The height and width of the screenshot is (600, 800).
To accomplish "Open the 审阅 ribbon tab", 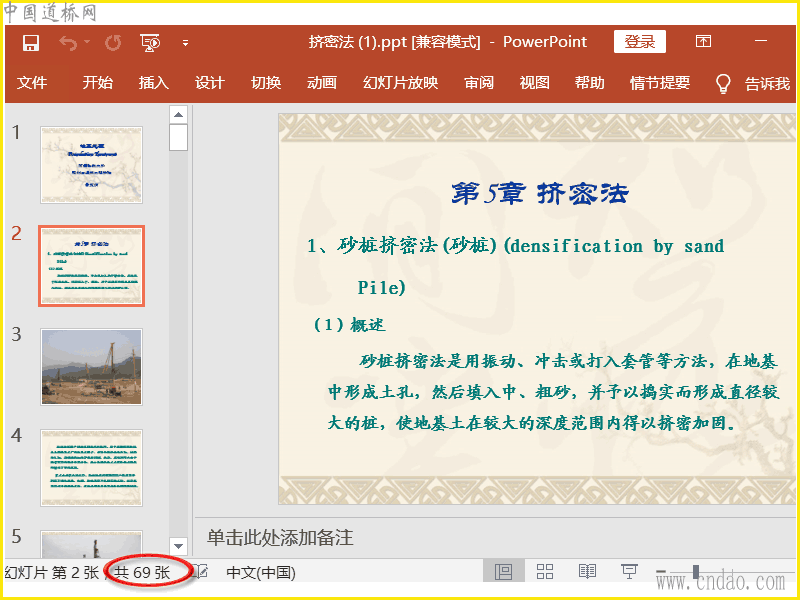I will coord(479,83).
